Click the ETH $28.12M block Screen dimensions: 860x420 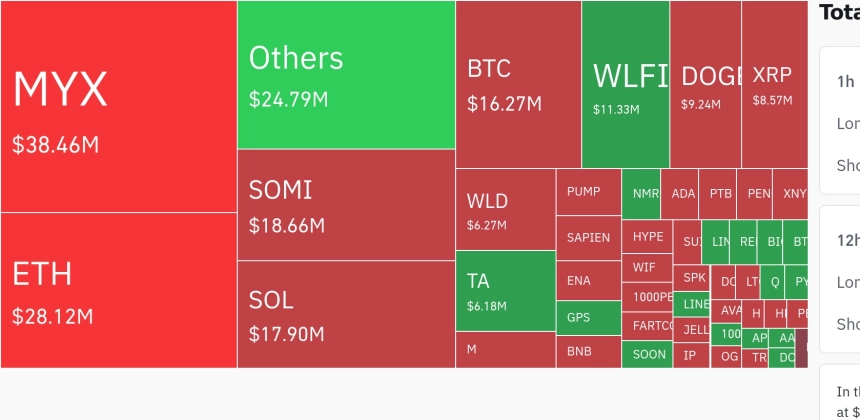click(x=118, y=290)
